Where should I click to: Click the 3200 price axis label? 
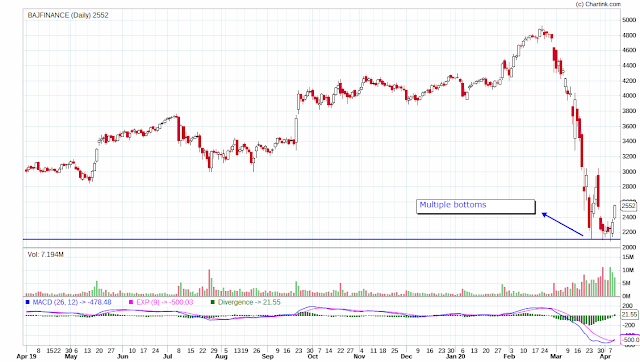tap(629, 157)
